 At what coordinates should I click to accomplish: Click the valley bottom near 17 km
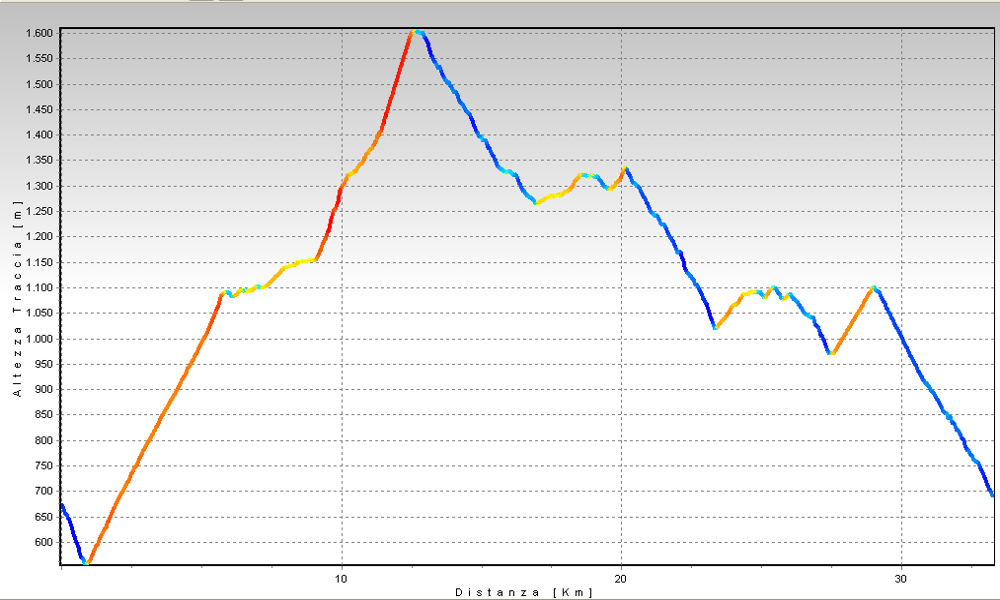537,203
